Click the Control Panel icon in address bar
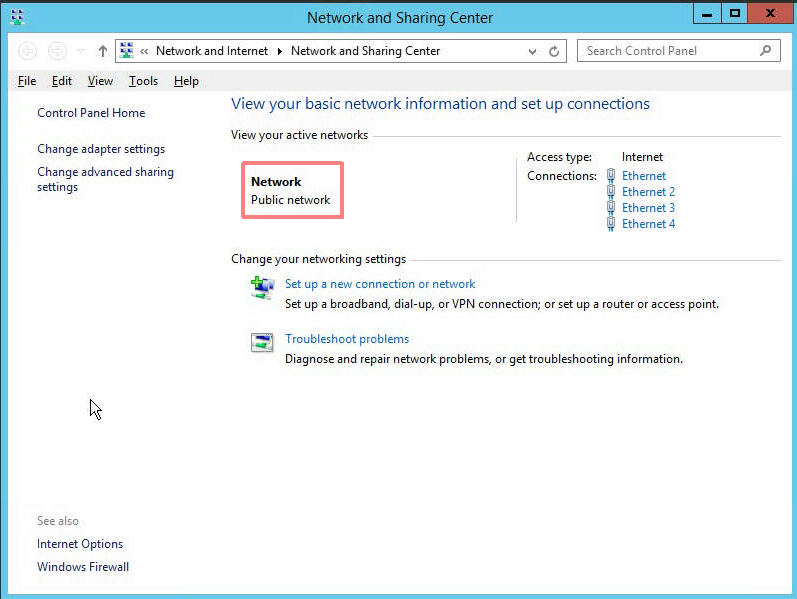 pyautogui.click(x=127, y=50)
